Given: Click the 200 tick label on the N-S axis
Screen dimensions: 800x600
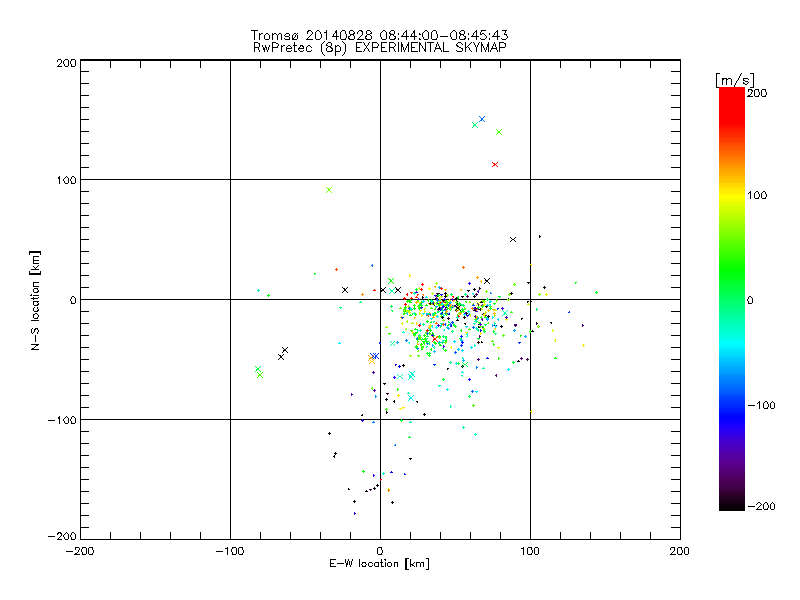Looking at the screenshot, I should (x=66, y=63).
